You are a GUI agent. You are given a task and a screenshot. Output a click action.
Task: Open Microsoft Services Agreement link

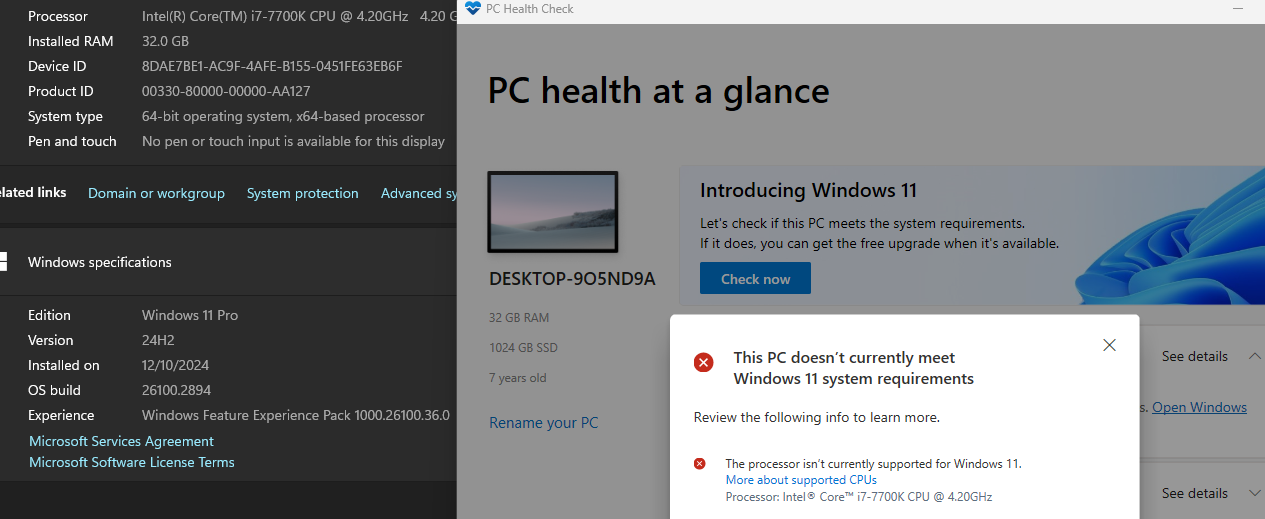[x=121, y=441]
